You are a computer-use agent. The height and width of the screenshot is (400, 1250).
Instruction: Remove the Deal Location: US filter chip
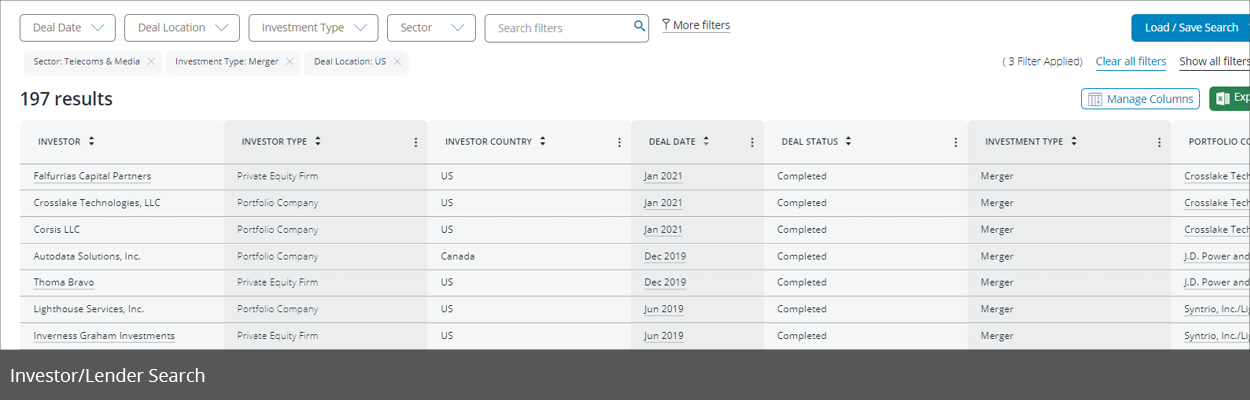coord(397,62)
